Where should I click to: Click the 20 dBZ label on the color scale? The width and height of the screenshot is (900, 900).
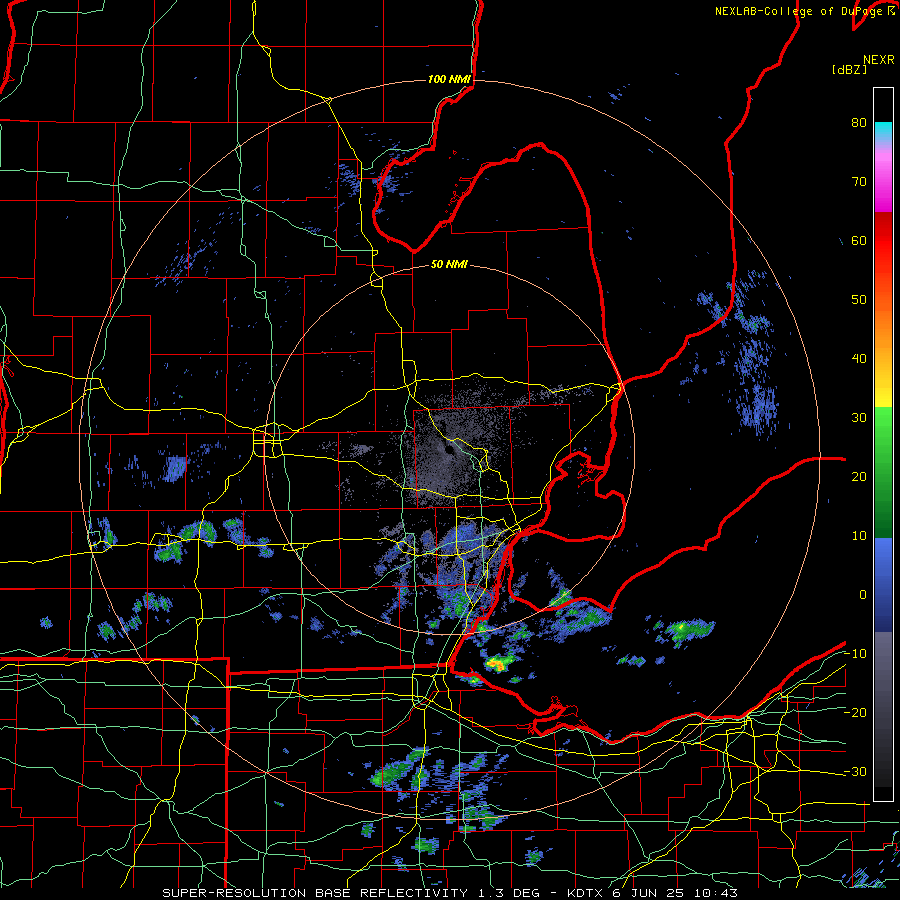point(859,476)
